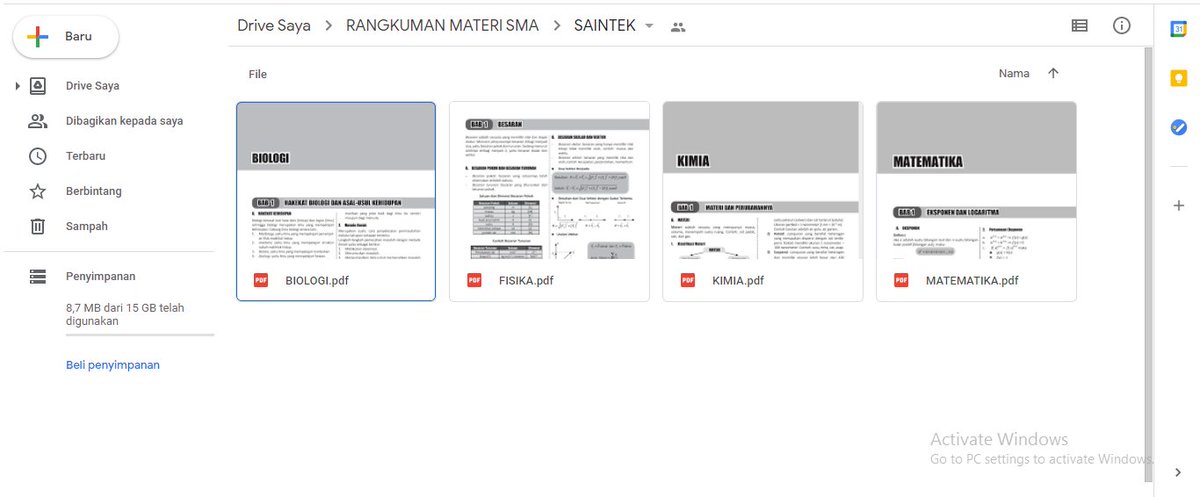The width and height of the screenshot is (1200, 497).
Task: Open Google Calendar side panel
Action: tap(1178, 29)
